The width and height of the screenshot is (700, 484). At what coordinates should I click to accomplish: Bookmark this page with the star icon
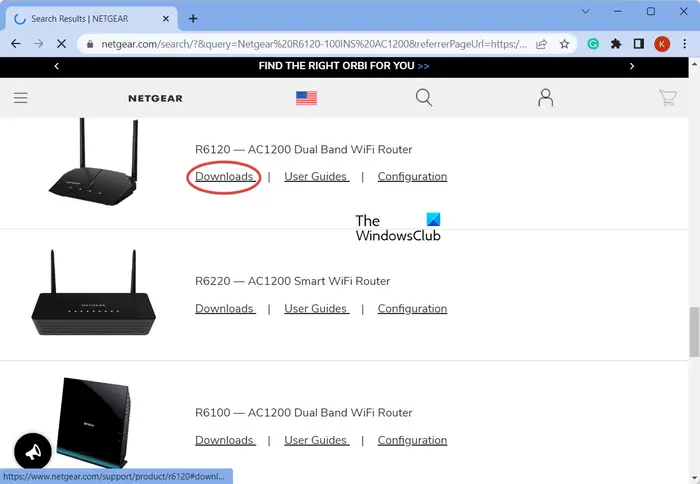tap(565, 44)
